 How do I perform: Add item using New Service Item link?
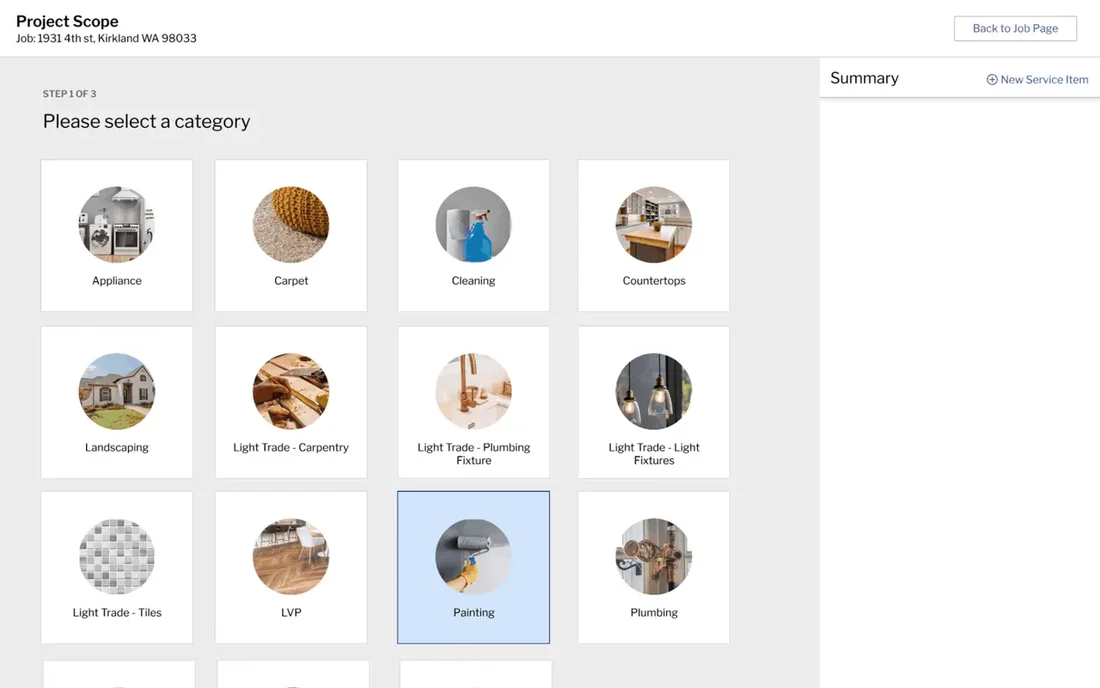click(x=1038, y=80)
